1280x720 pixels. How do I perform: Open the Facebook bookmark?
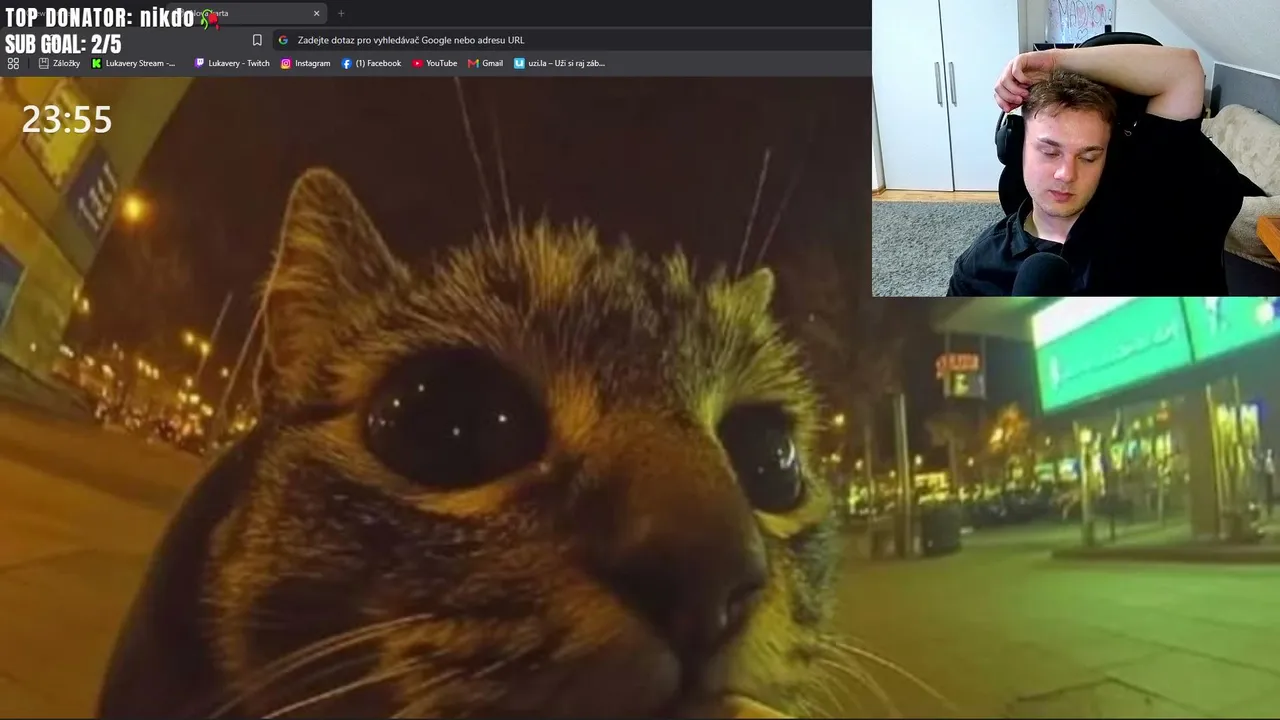[x=371, y=63]
